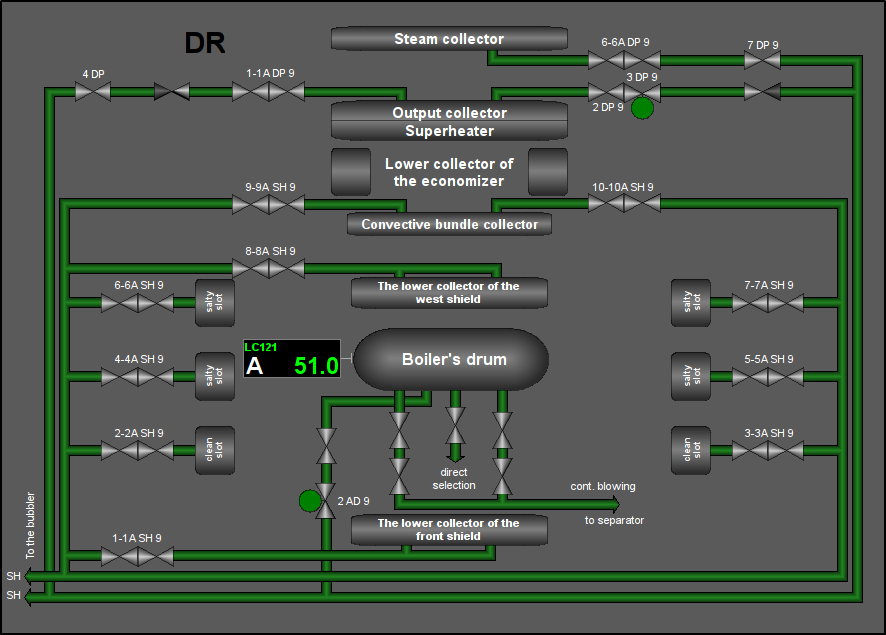Click the clean slot beside 3-3A SH 9

click(x=690, y=450)
